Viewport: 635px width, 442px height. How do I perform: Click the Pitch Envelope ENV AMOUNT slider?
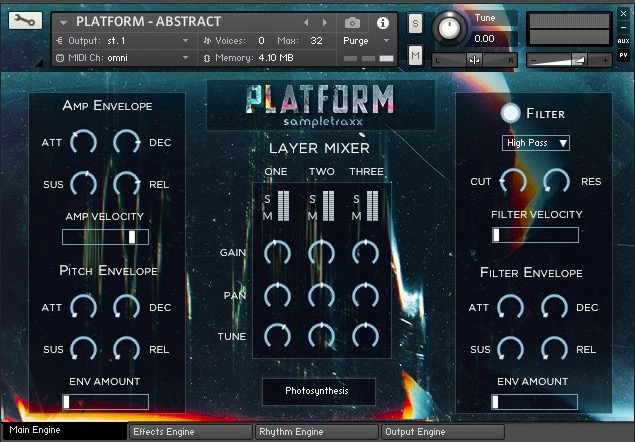point(105,402)
